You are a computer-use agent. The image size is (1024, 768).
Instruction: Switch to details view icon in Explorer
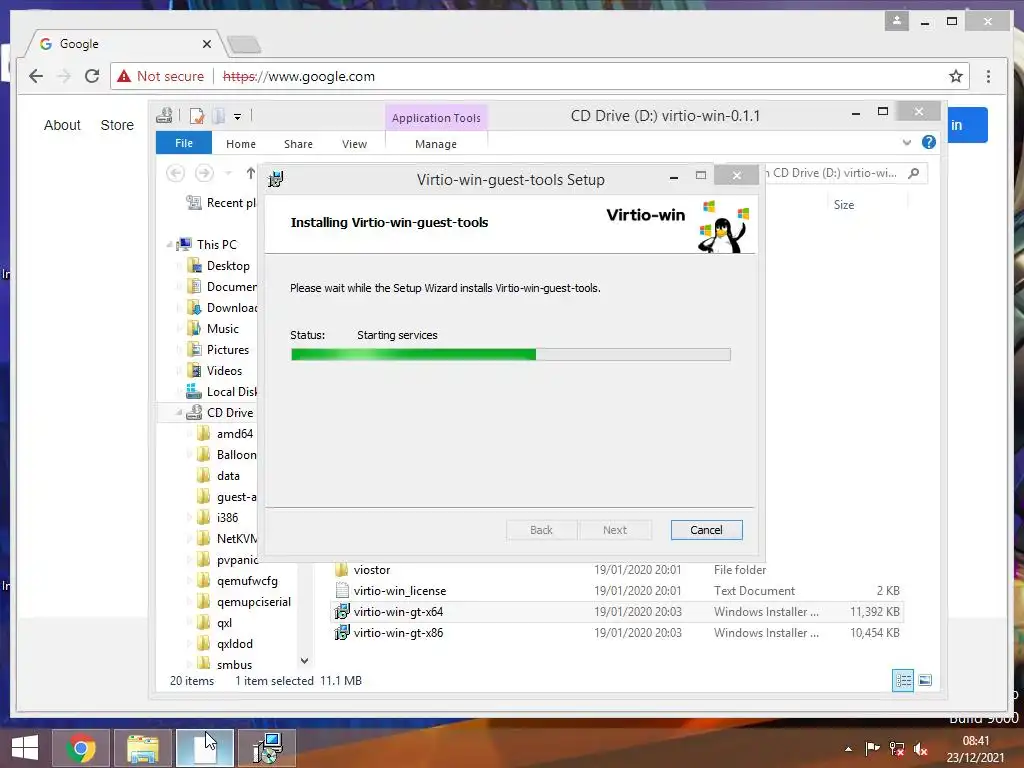point(903,680)
